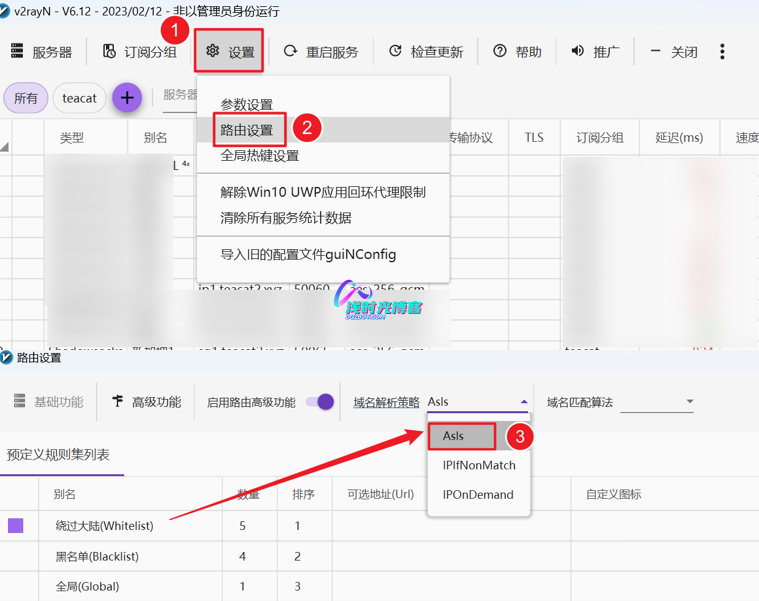Open the three-dot more options menu
The image size is (759, 601).
coord(722,52)
